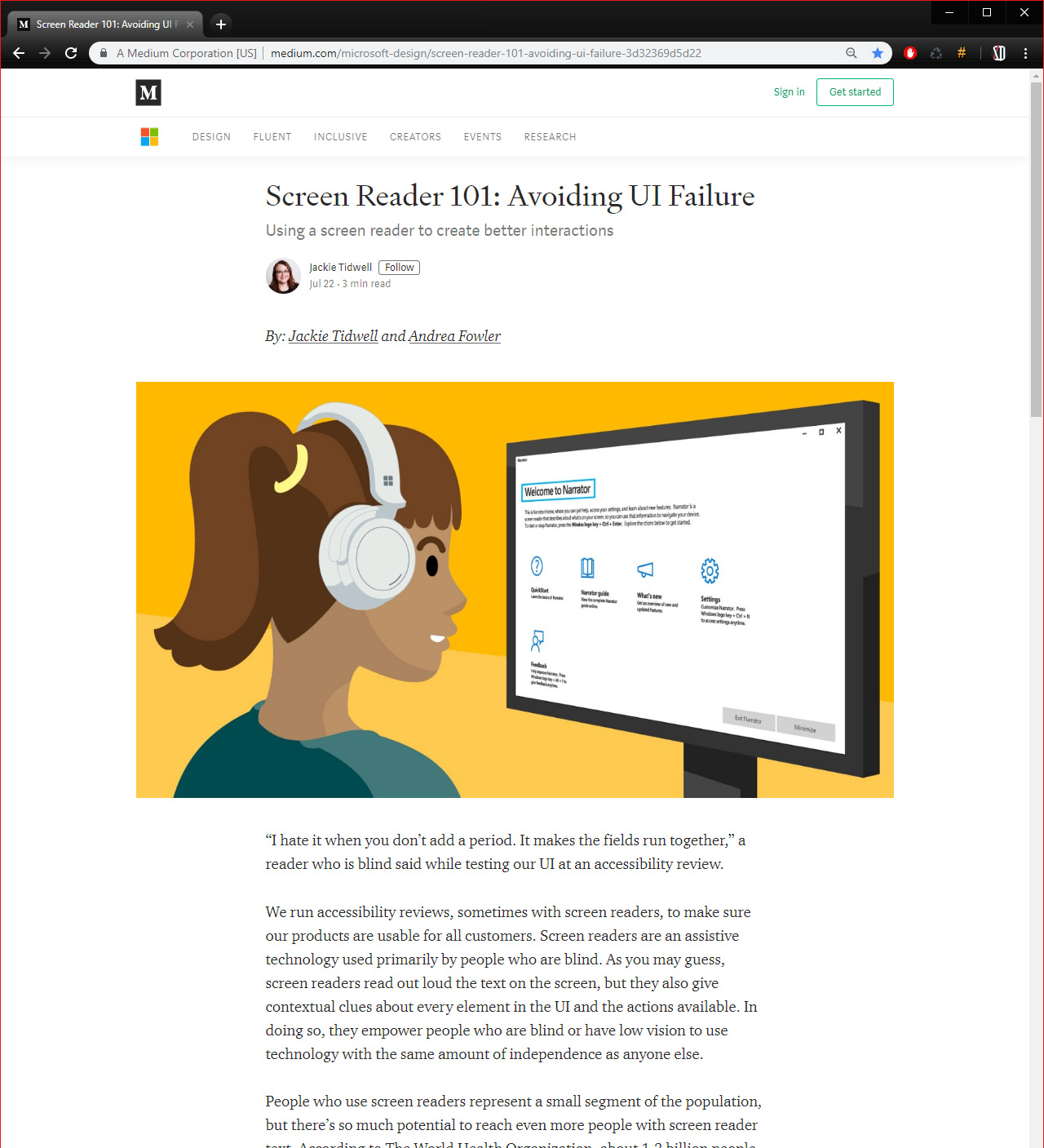Open the Jackie Tidwell byline link
1044x1148 pixels.
tap(333, 336)
